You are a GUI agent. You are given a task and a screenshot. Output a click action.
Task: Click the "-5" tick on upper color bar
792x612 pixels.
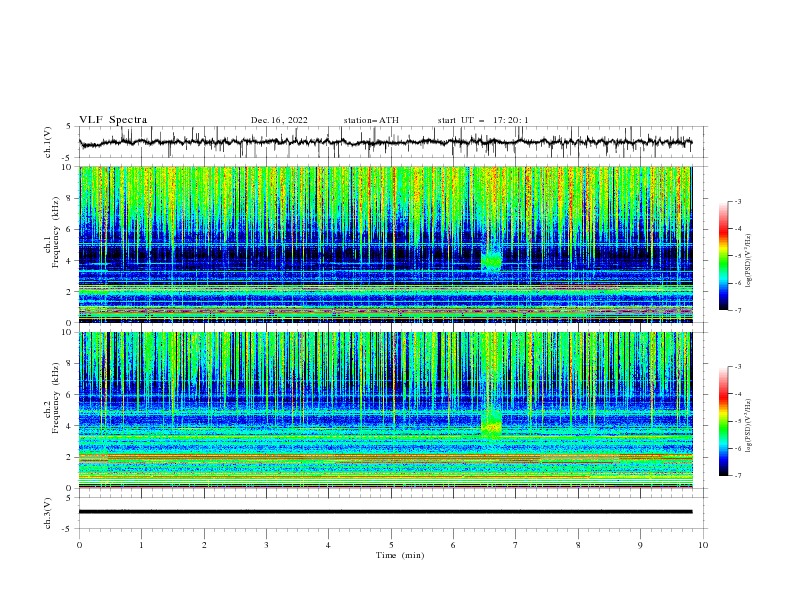(x=738, y=256)
